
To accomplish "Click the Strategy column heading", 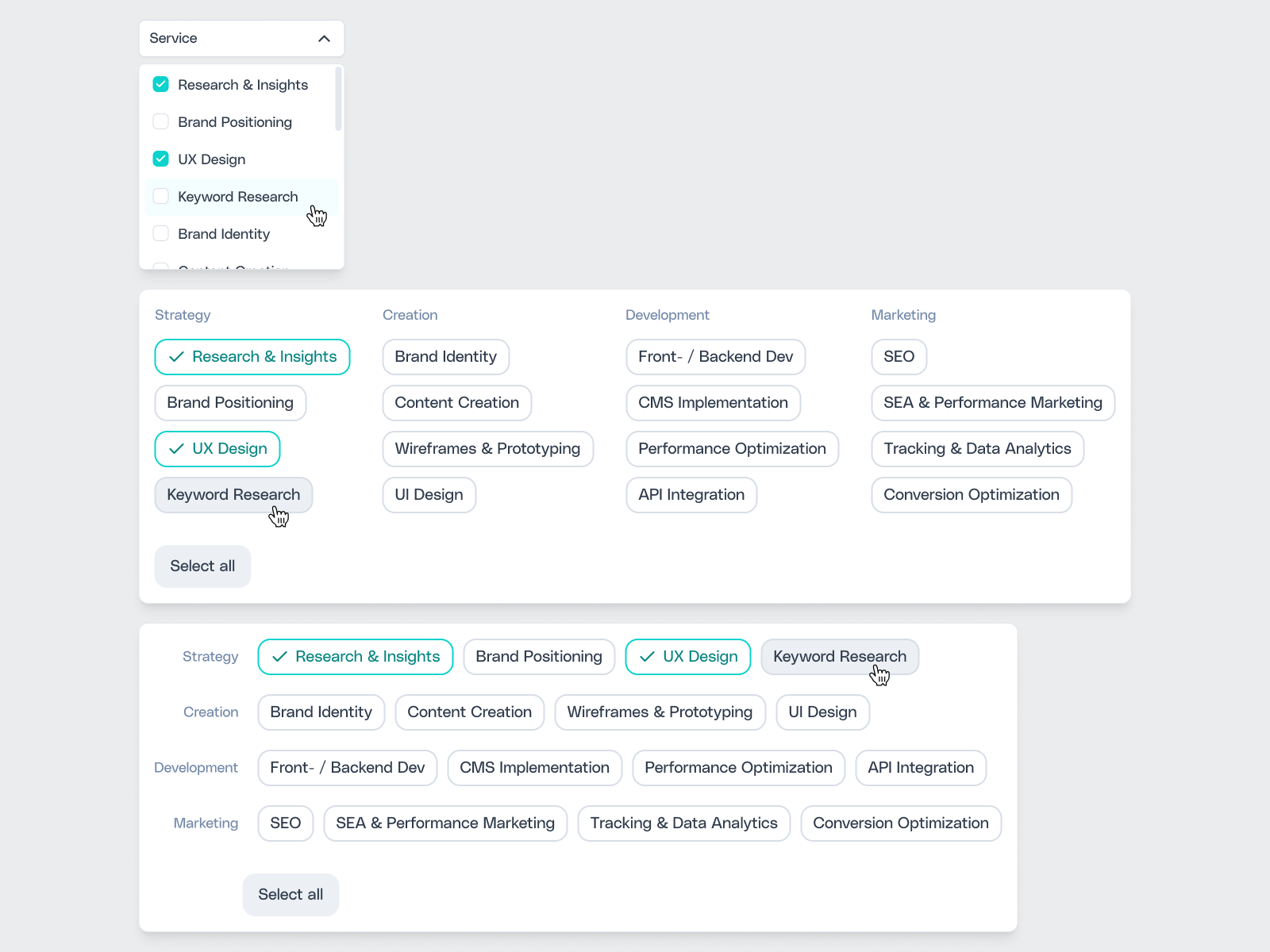I will point(183,315).
